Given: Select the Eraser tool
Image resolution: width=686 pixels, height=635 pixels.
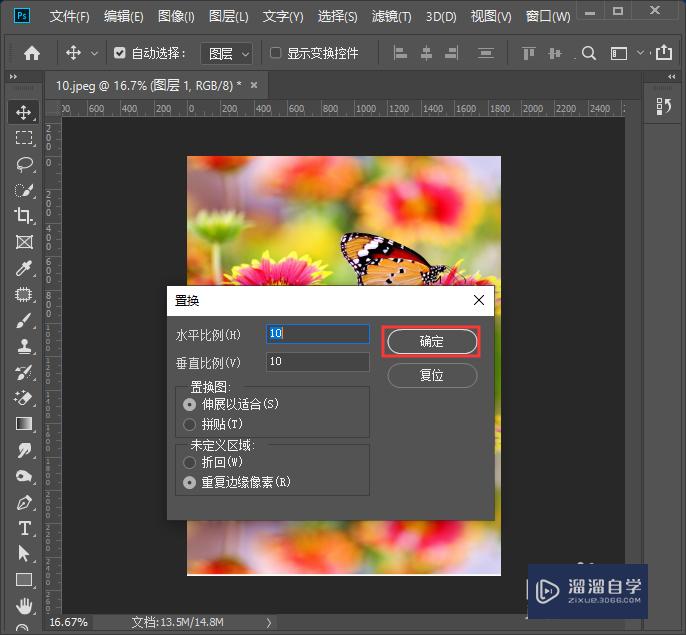Looking at the screenshot, I should pyautogui.click(x=24, y=398).
